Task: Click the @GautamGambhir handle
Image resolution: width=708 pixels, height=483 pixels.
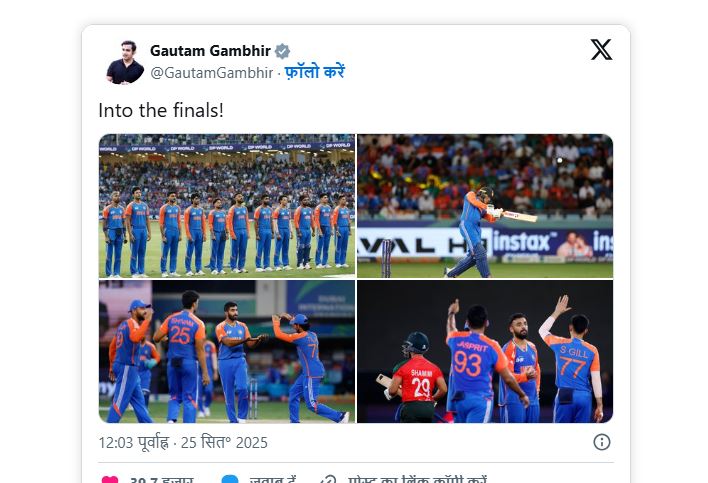Action: [x=211, y=72]
